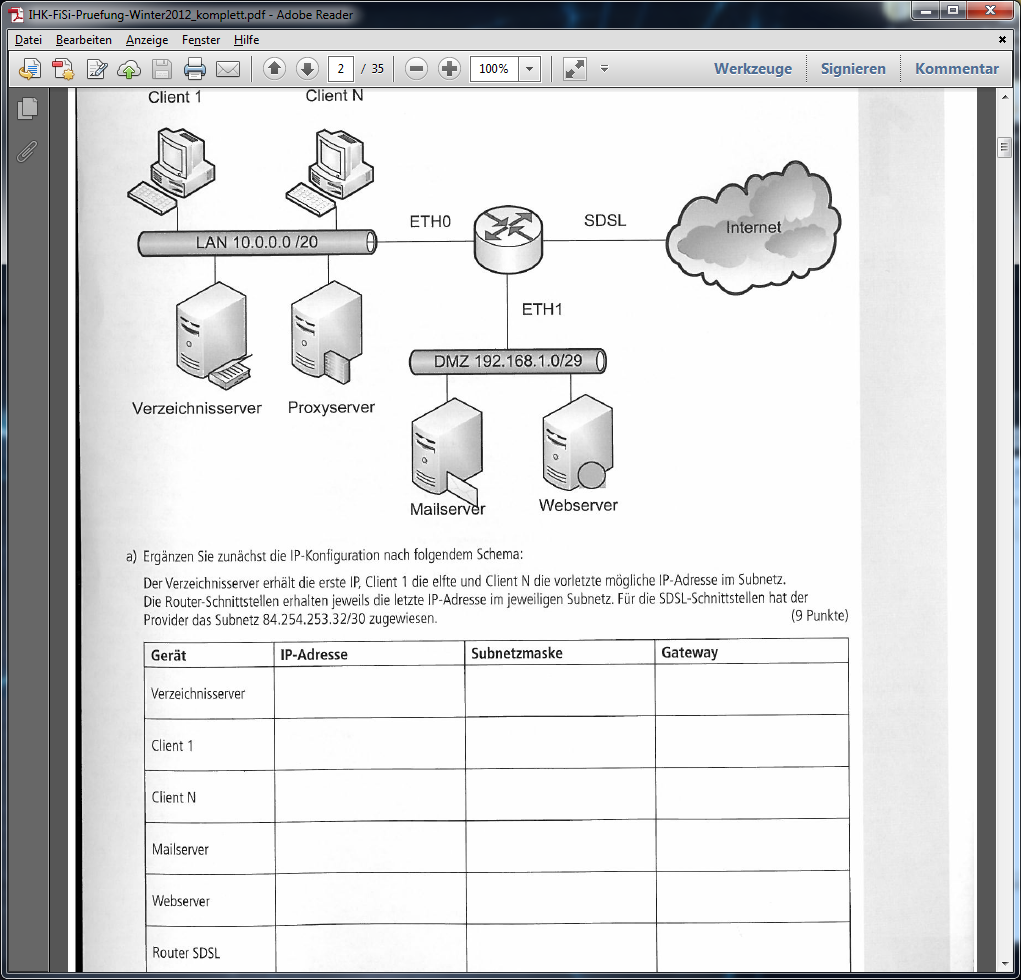Image resolution: width=1021 pixels, height=980 pixels.
Task: Click the 'Subnetzmaske' table header
Action: coord(517,653)
